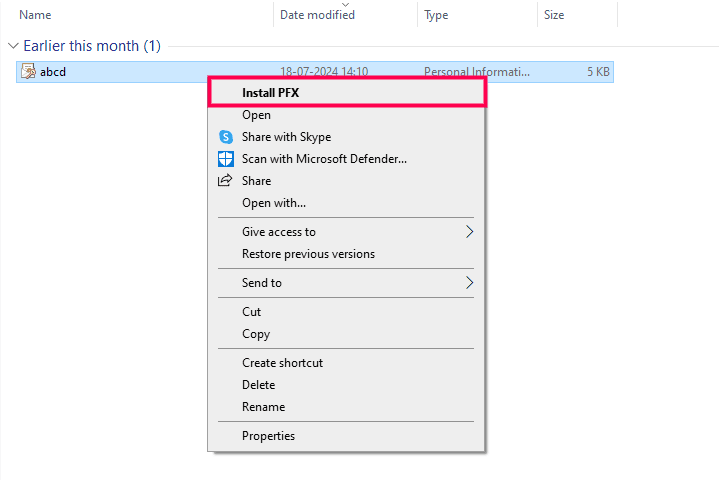Open Properties from the context menu
The height and width of the screenshot is (480, 719).
[x=268, y=436]
